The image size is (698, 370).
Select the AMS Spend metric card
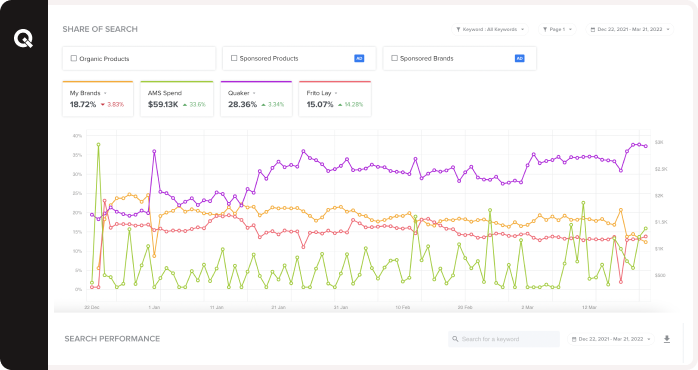tap(177, 99)
